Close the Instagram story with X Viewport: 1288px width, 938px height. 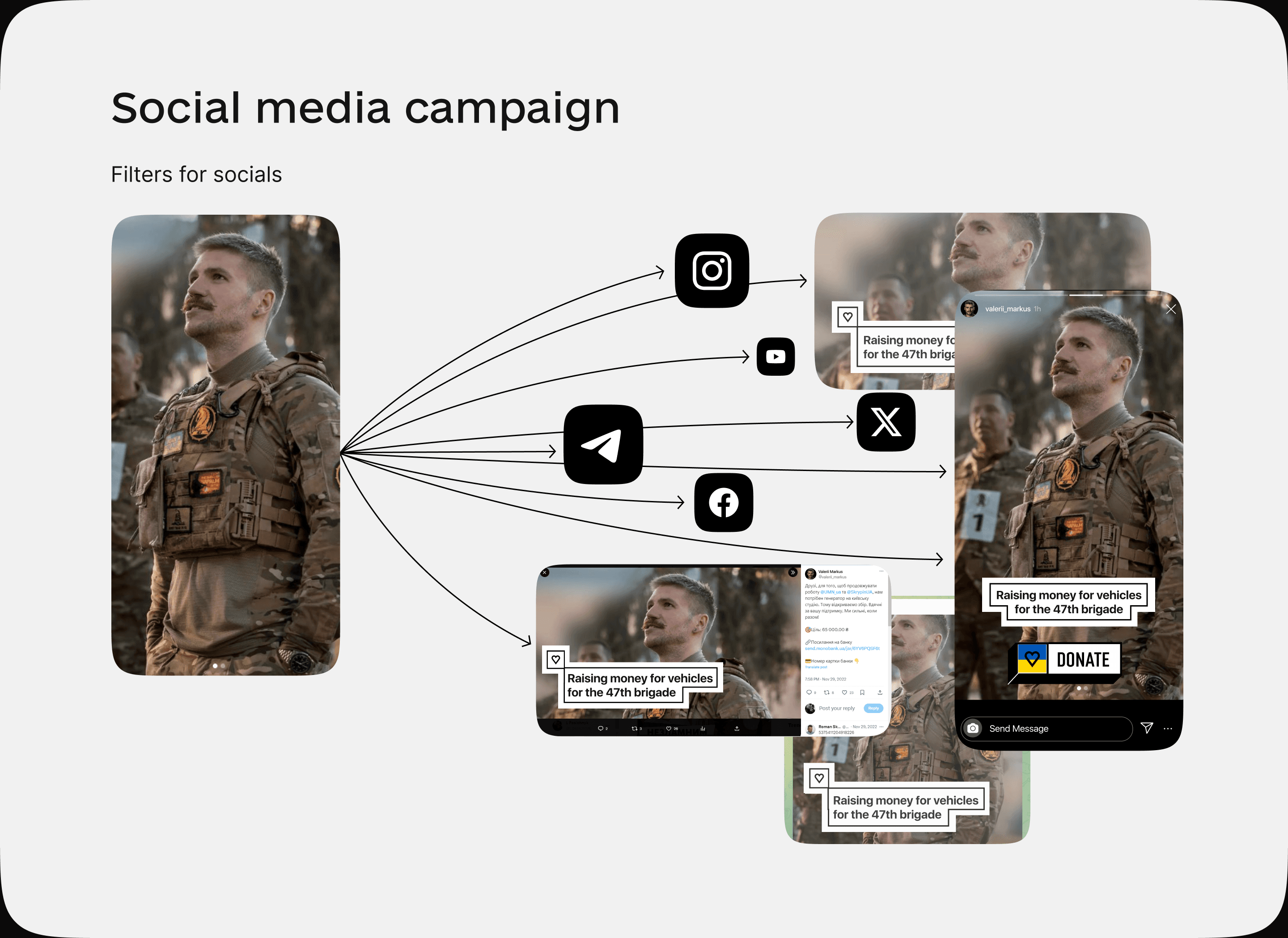(x=1170, y=309)
